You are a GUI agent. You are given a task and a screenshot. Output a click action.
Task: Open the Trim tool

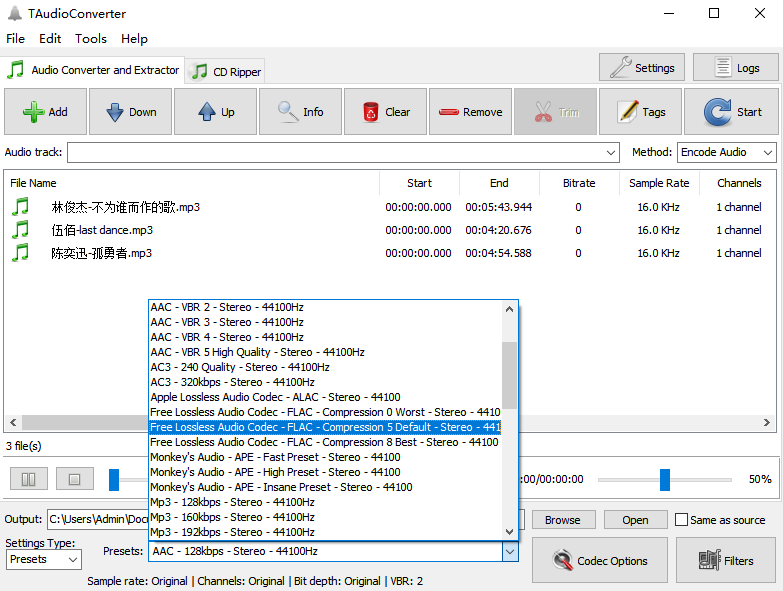555,112
